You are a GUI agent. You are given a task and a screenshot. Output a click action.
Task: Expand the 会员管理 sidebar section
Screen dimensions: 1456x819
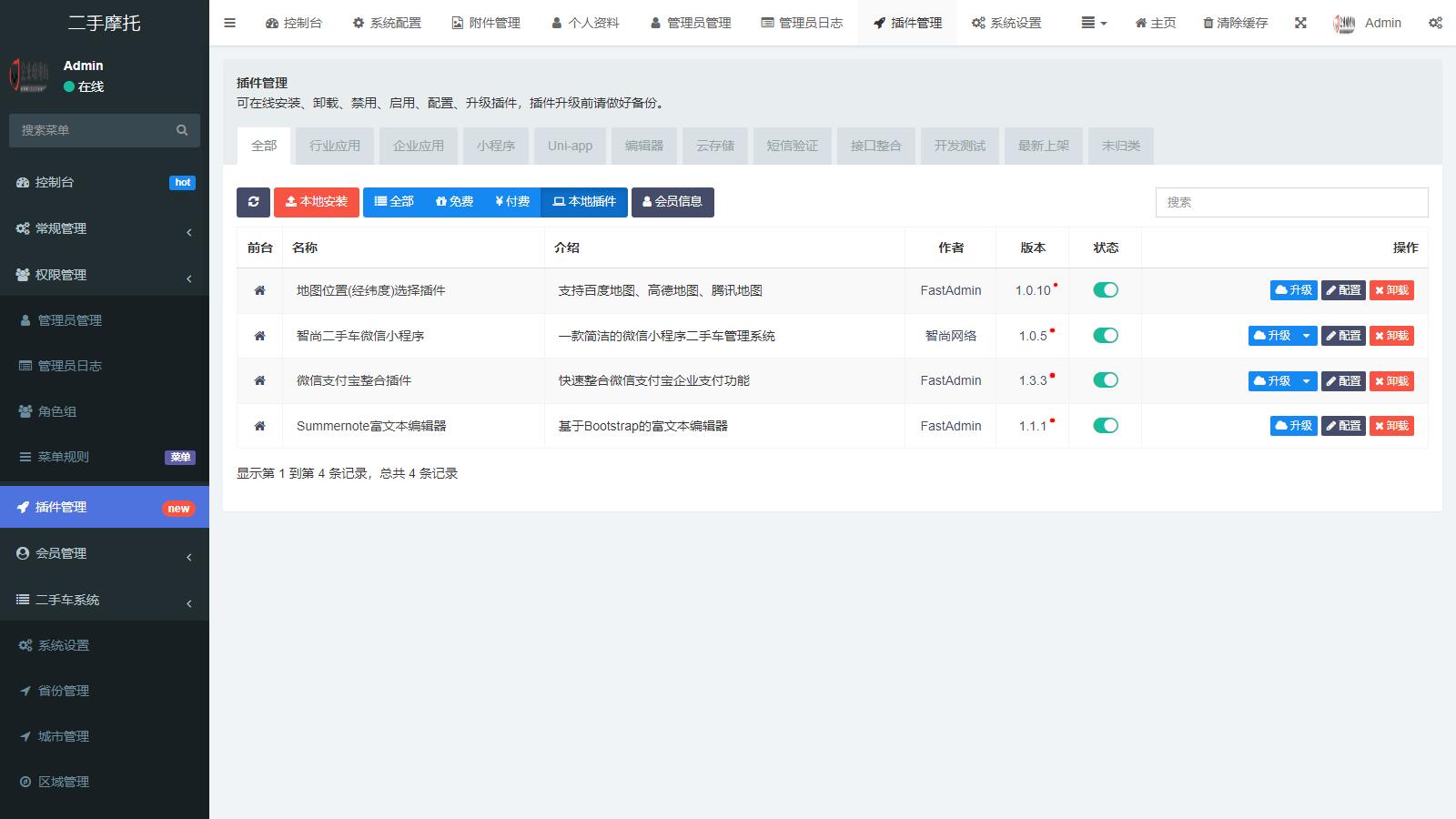pos(60,552)
